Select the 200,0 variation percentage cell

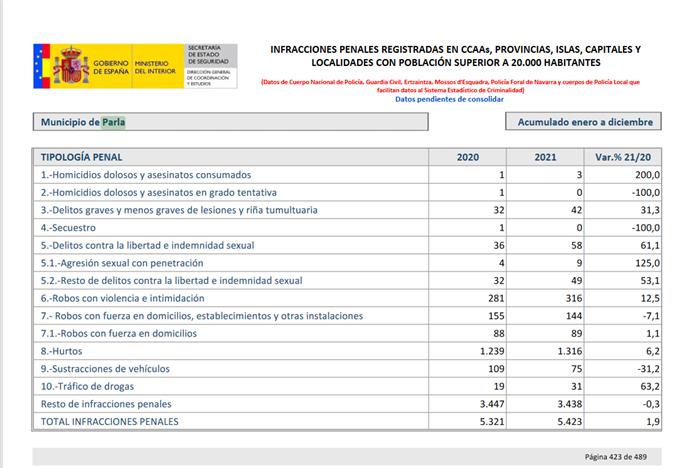644,174
